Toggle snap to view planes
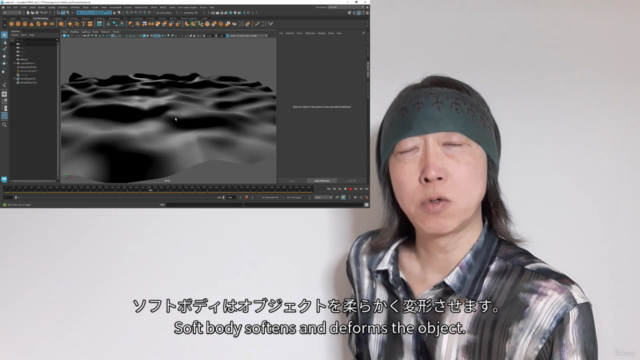 tap(145, 13)
